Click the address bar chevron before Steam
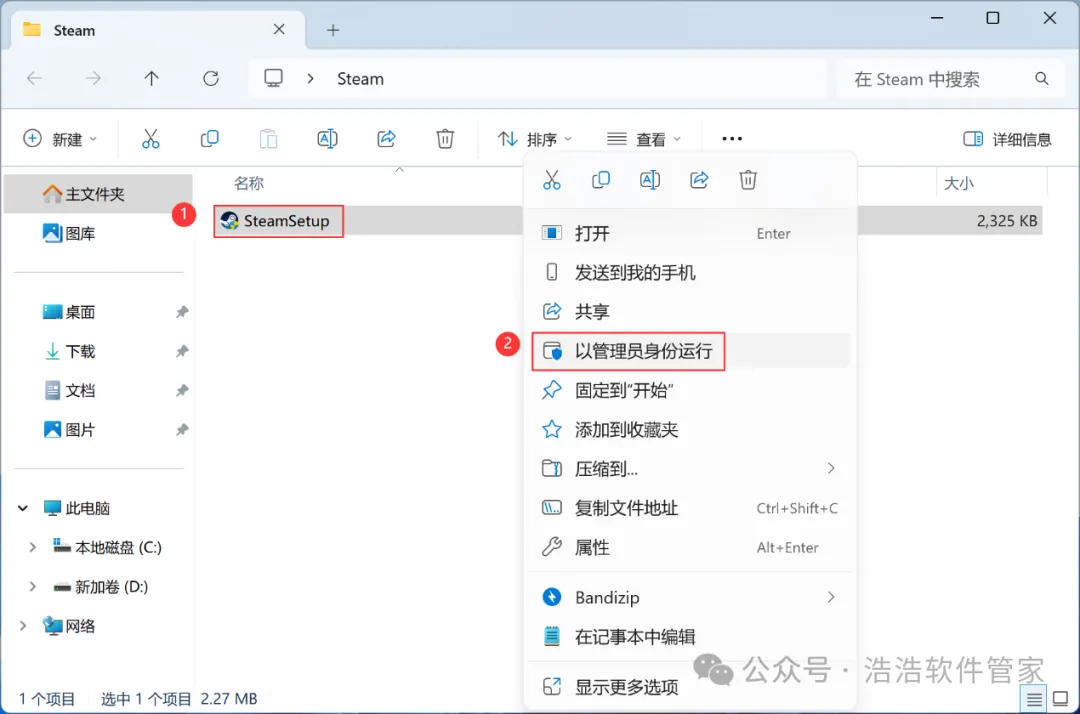1080x714 pixels. [x=311, y=78]
